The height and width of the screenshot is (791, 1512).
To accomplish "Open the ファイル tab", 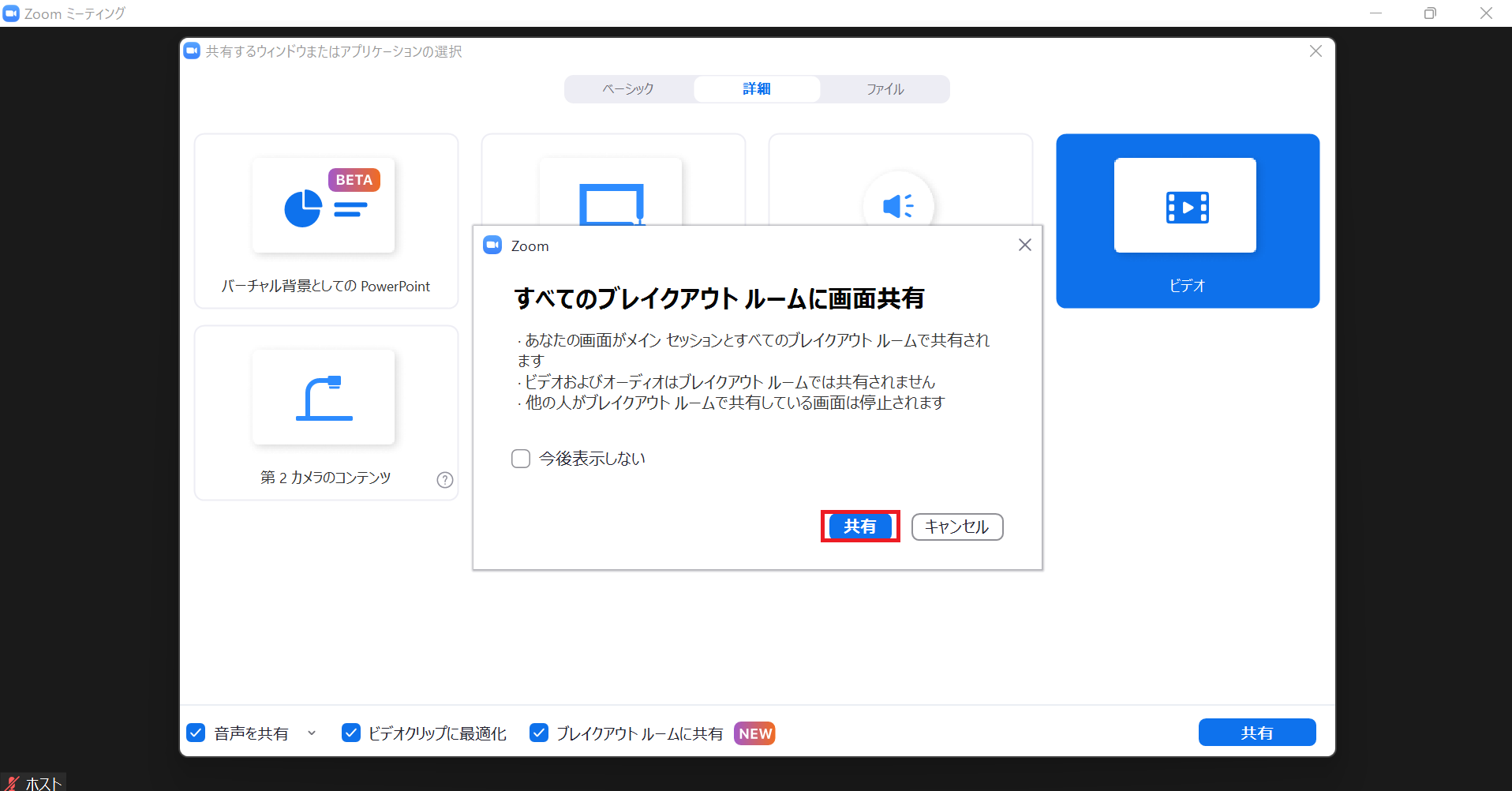I will tap(885, 89).
